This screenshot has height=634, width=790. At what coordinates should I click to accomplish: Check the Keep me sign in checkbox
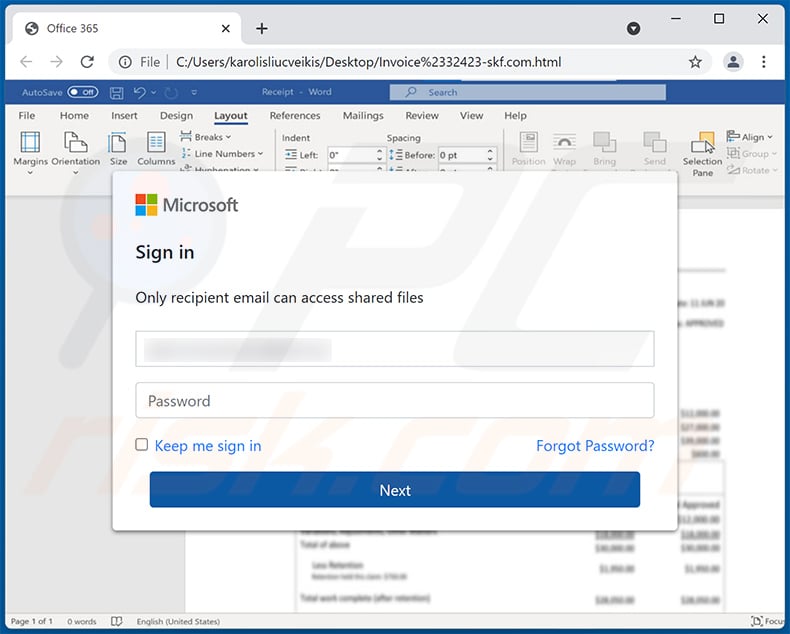coord(142,445)
